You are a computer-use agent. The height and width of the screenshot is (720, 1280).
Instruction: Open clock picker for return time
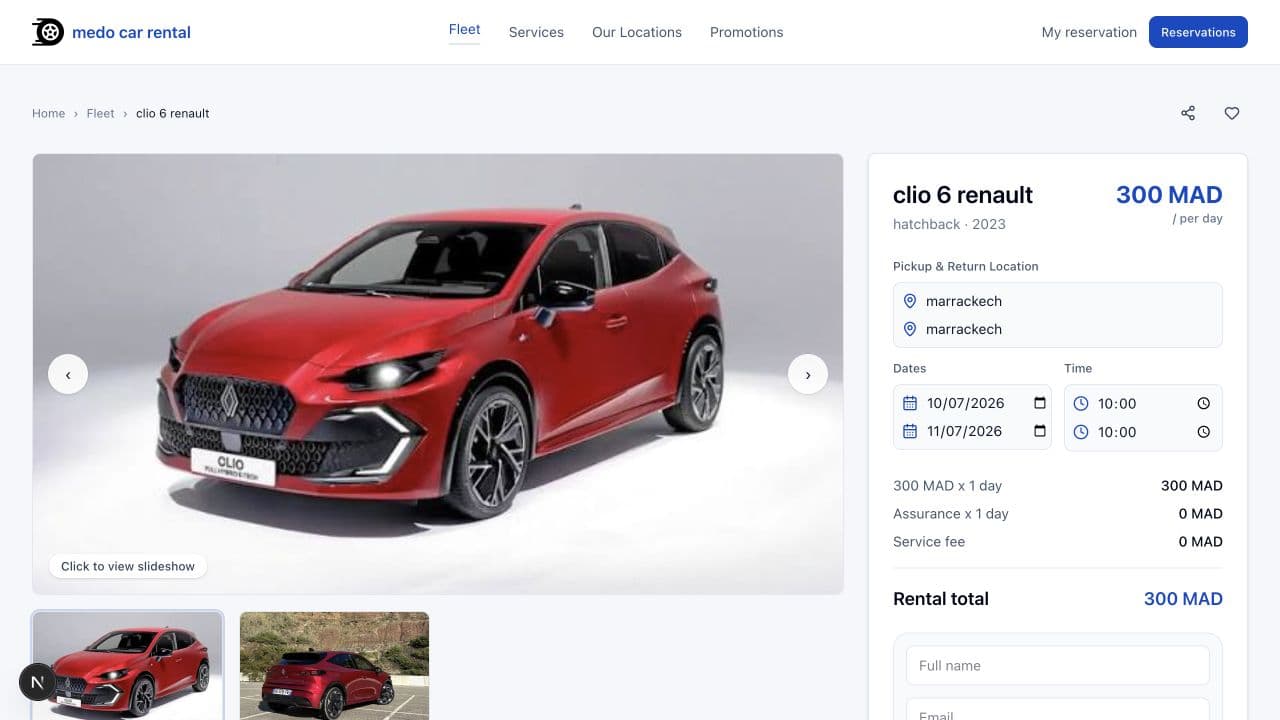tap(1203, 432)
